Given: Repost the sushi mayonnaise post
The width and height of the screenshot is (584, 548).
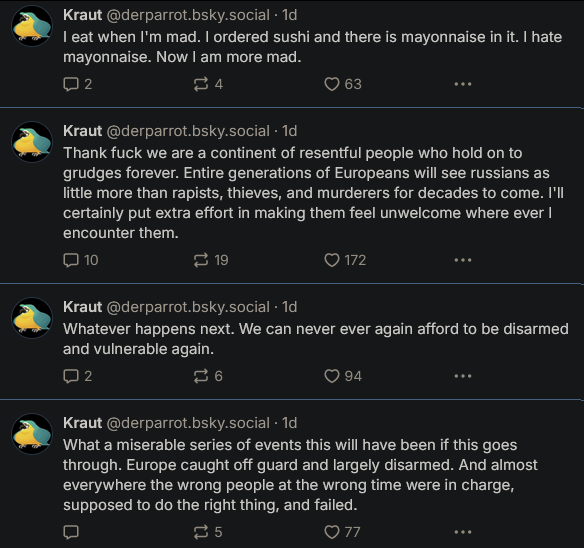Looking at the screenshot, I should pos(208,84).
